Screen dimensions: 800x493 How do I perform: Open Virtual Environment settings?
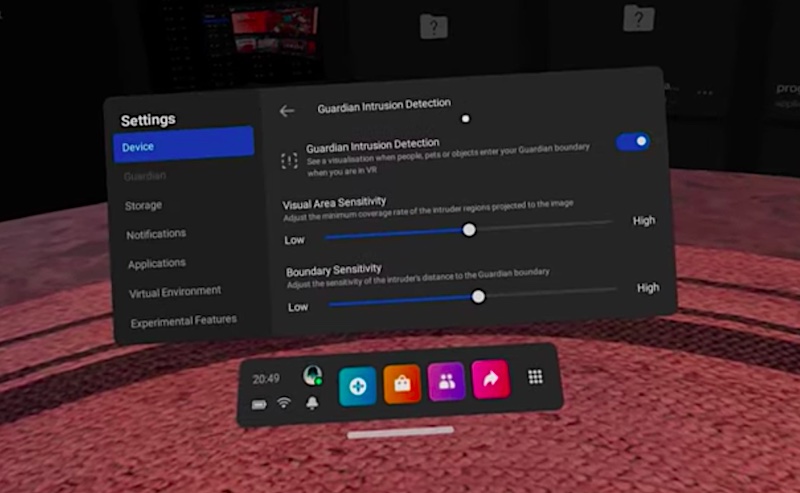[x=175, y=292]
